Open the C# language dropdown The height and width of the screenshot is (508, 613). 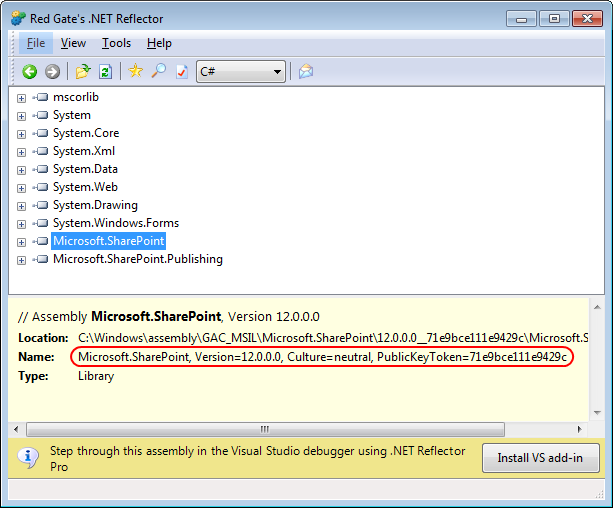pos(240,72)
